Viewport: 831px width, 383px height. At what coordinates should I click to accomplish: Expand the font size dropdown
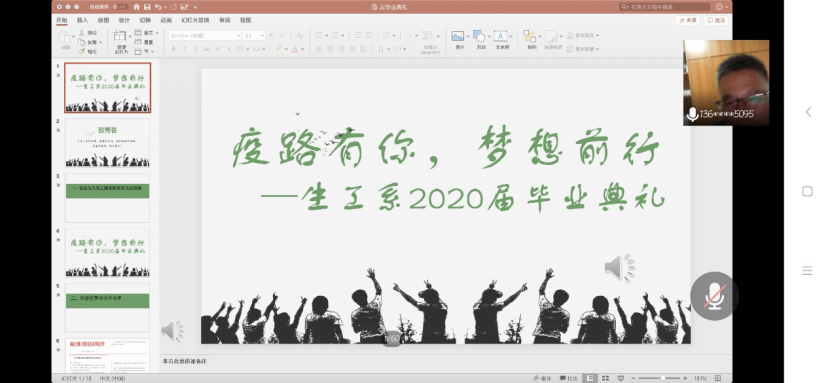point(262,35)
